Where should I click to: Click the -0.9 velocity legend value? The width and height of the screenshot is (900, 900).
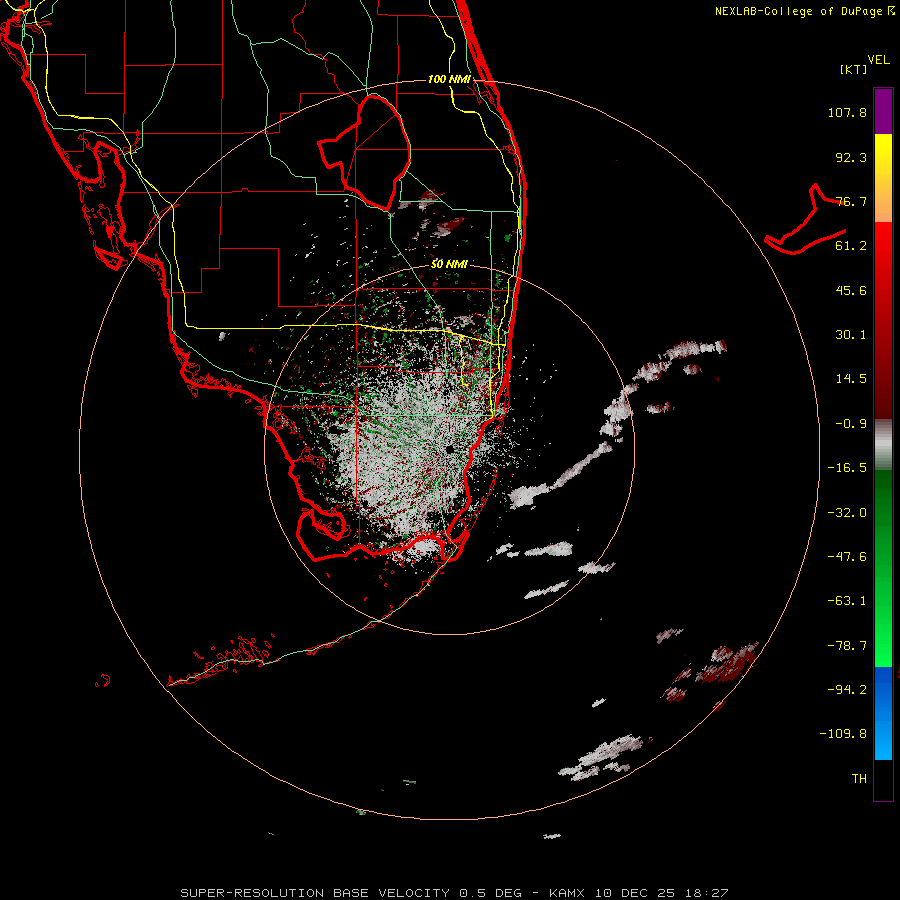tap(851, 424)
